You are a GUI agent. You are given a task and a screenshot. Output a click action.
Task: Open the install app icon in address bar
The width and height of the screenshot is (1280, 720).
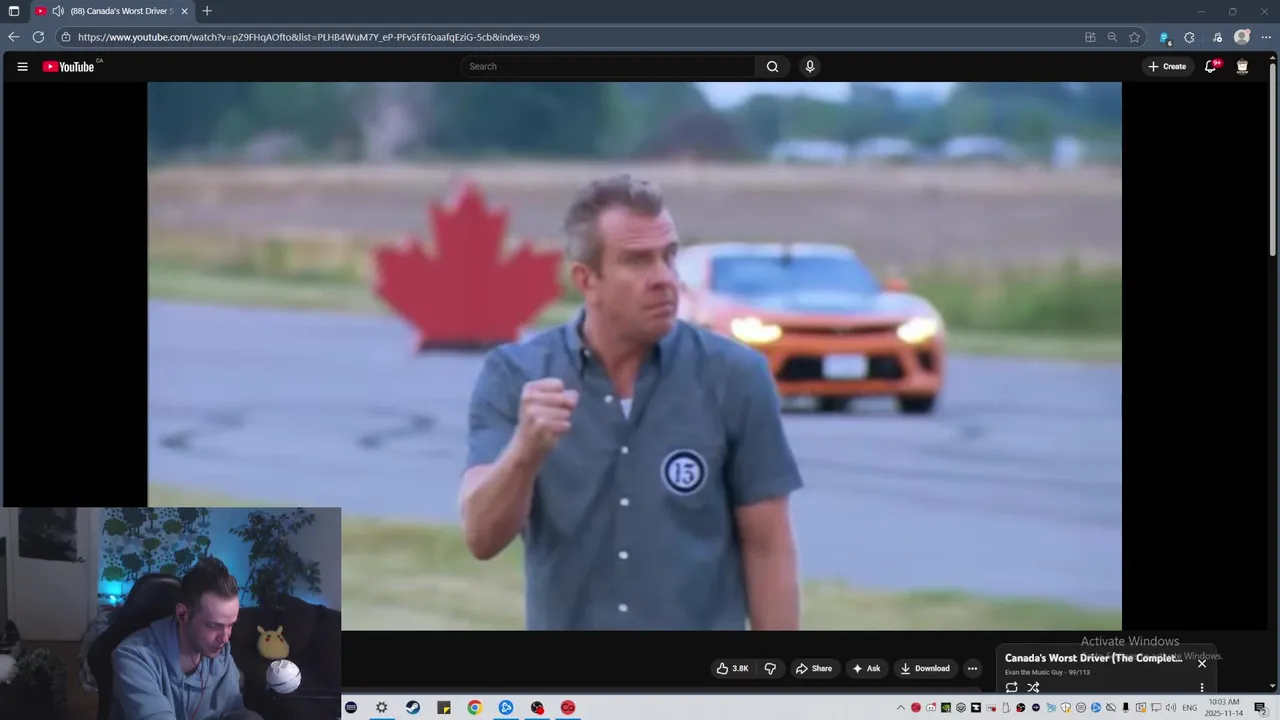[x=1090, y=37]
